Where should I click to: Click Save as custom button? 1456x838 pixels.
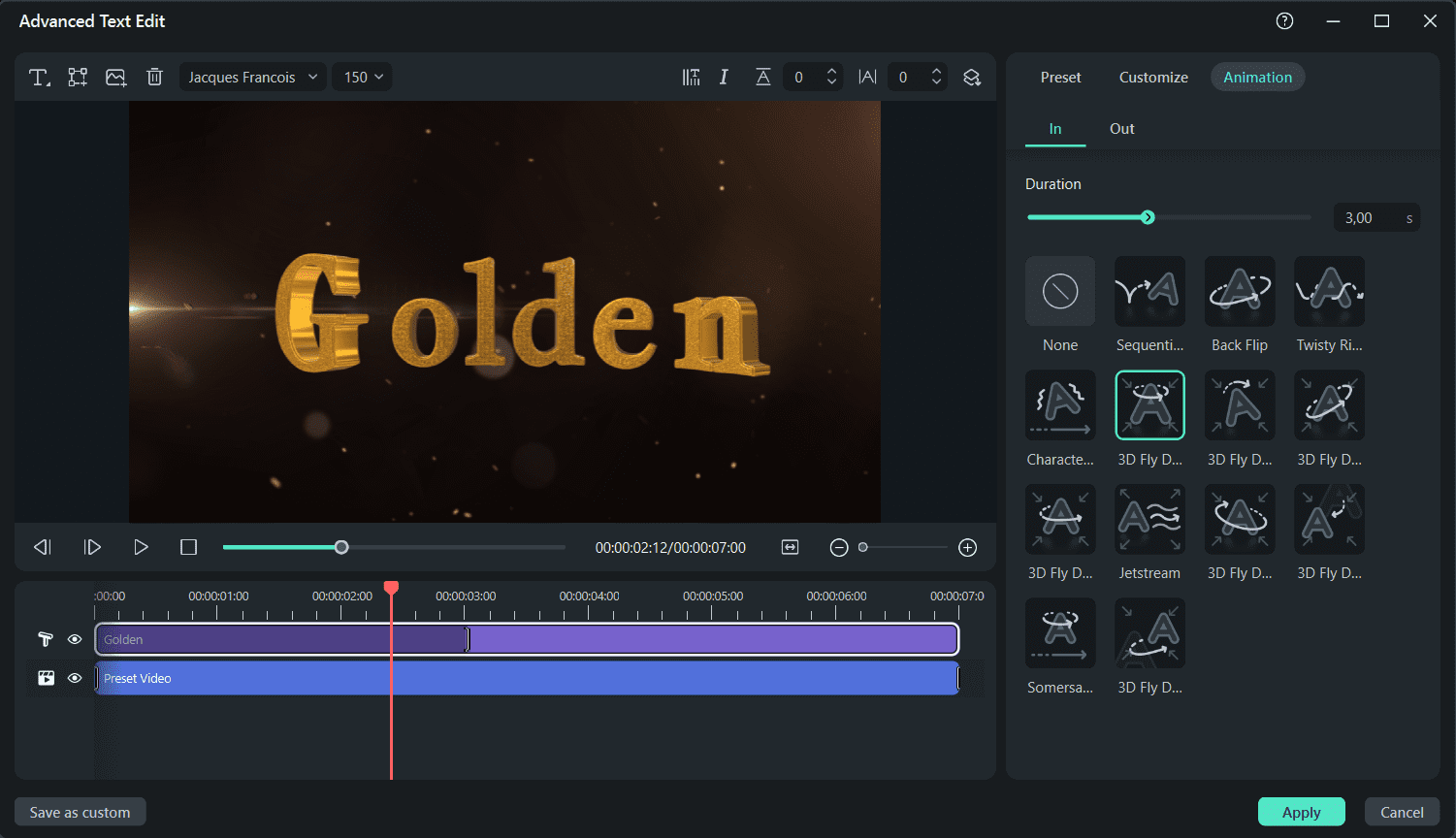point(80,812)
